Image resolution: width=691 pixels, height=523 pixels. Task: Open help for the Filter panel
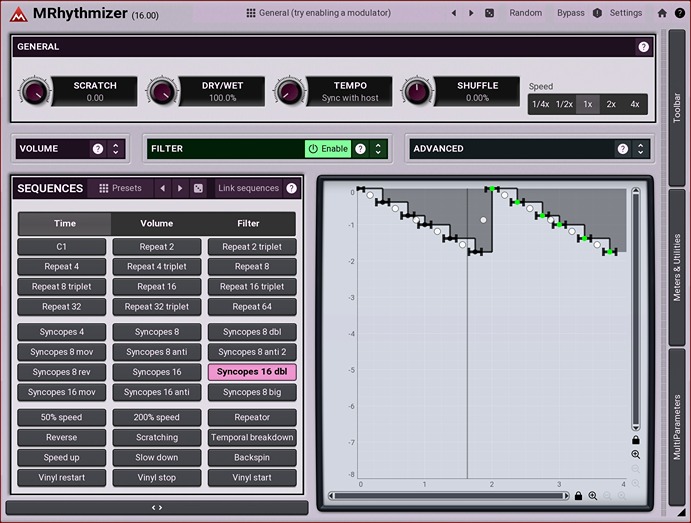point(360,149)
